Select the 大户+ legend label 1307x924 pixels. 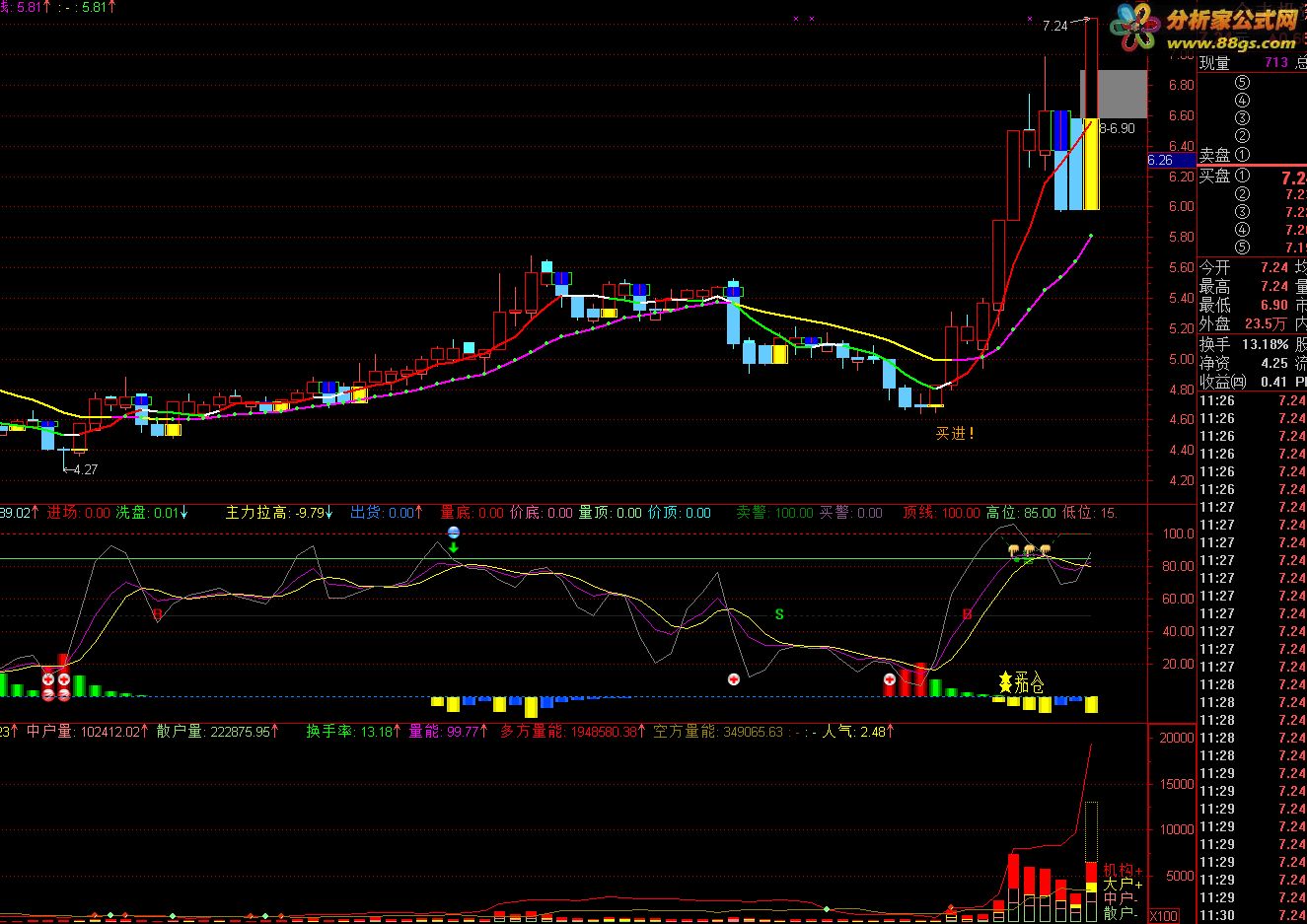click(1123, 885)
